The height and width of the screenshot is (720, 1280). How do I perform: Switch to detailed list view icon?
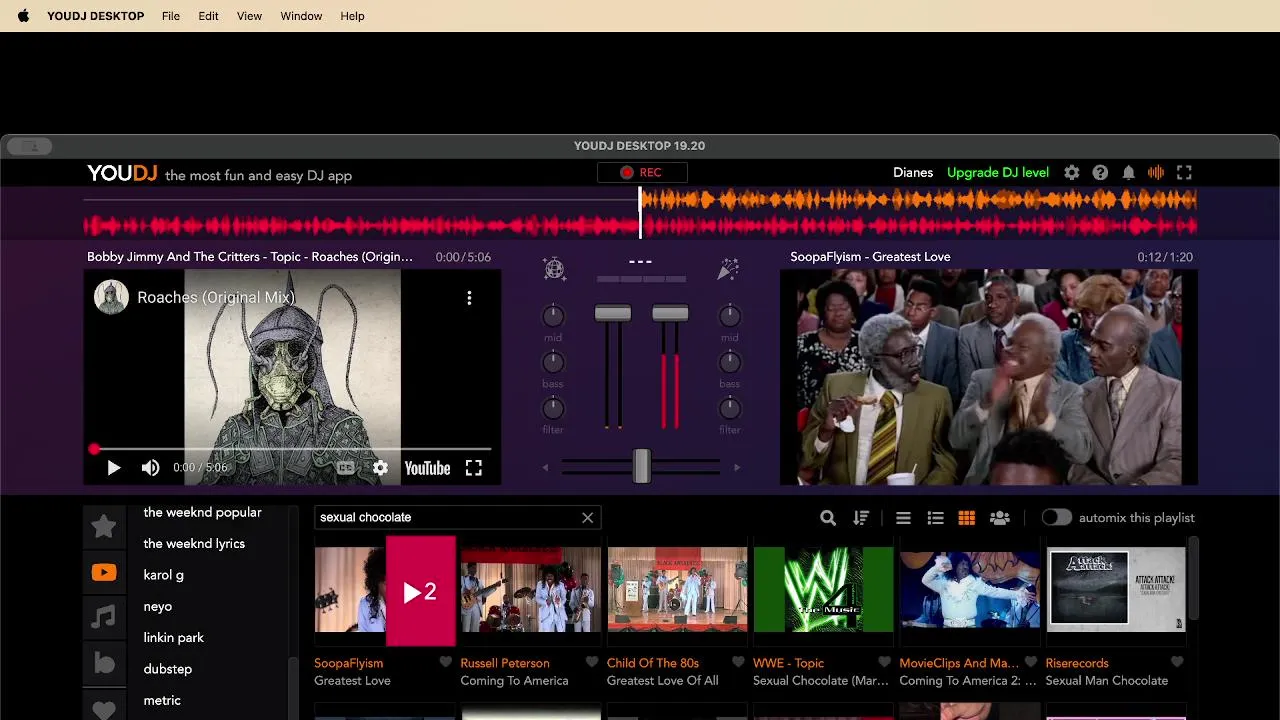(935, 518)
